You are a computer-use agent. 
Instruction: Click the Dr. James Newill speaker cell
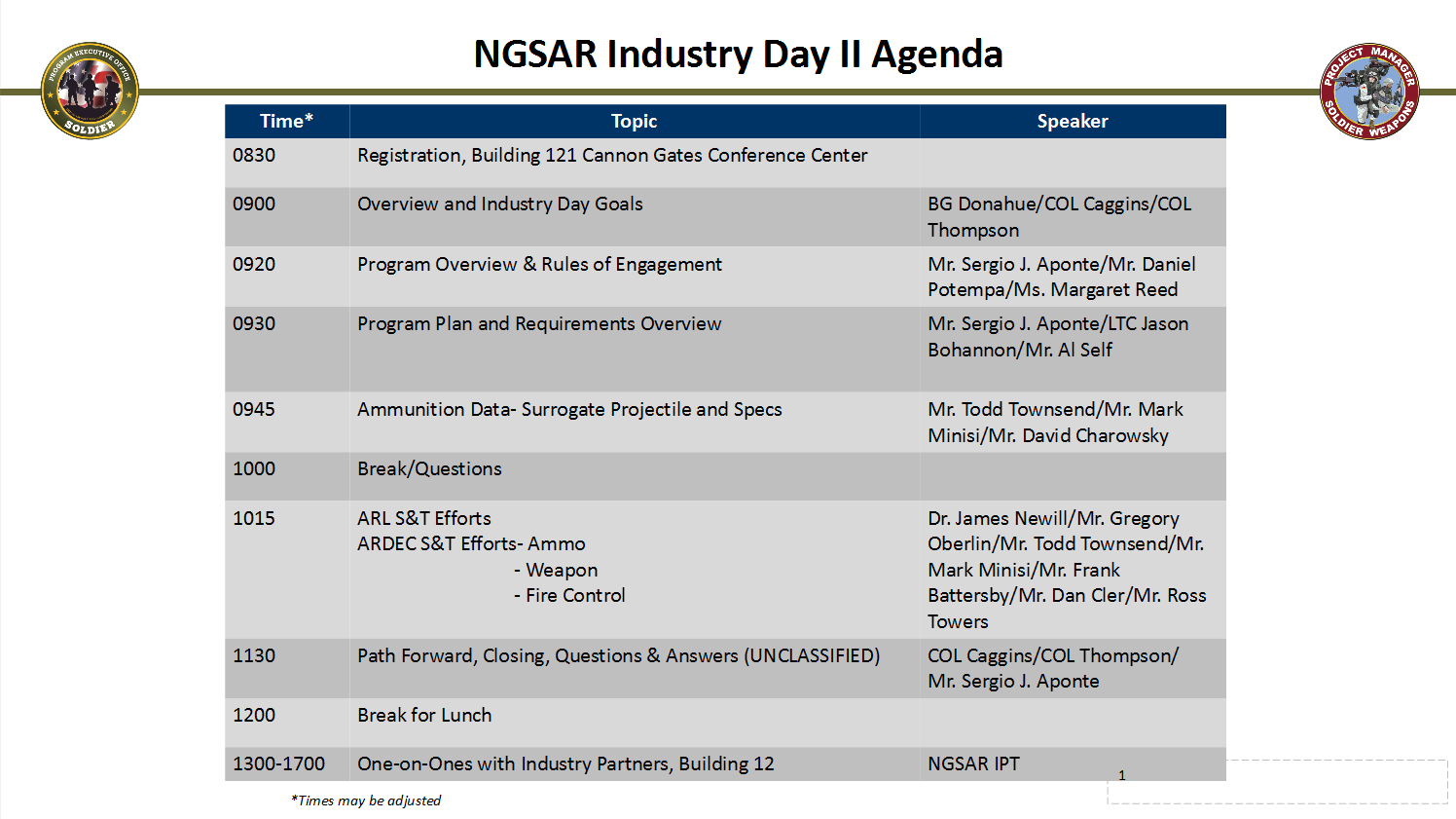1073,570
